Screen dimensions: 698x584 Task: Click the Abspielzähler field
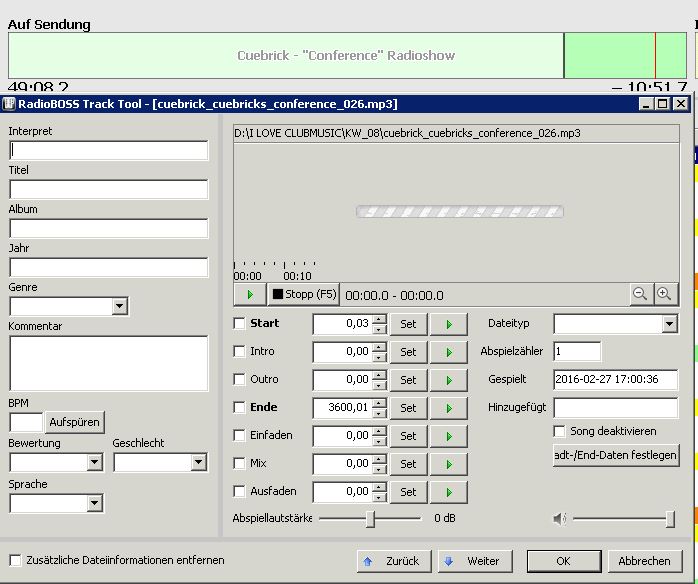(577, 352)
